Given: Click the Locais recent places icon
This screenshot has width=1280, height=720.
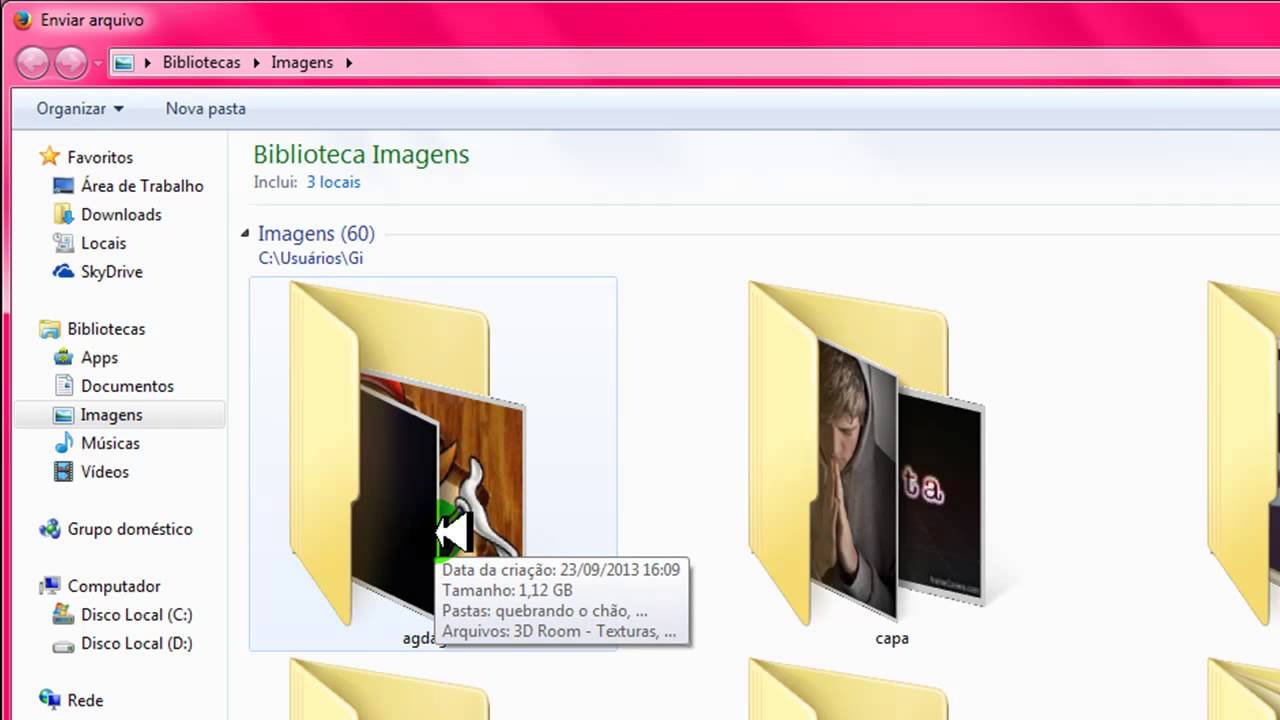Looking at the screenshot, I should pyautogui.click(x=64, y=243).
